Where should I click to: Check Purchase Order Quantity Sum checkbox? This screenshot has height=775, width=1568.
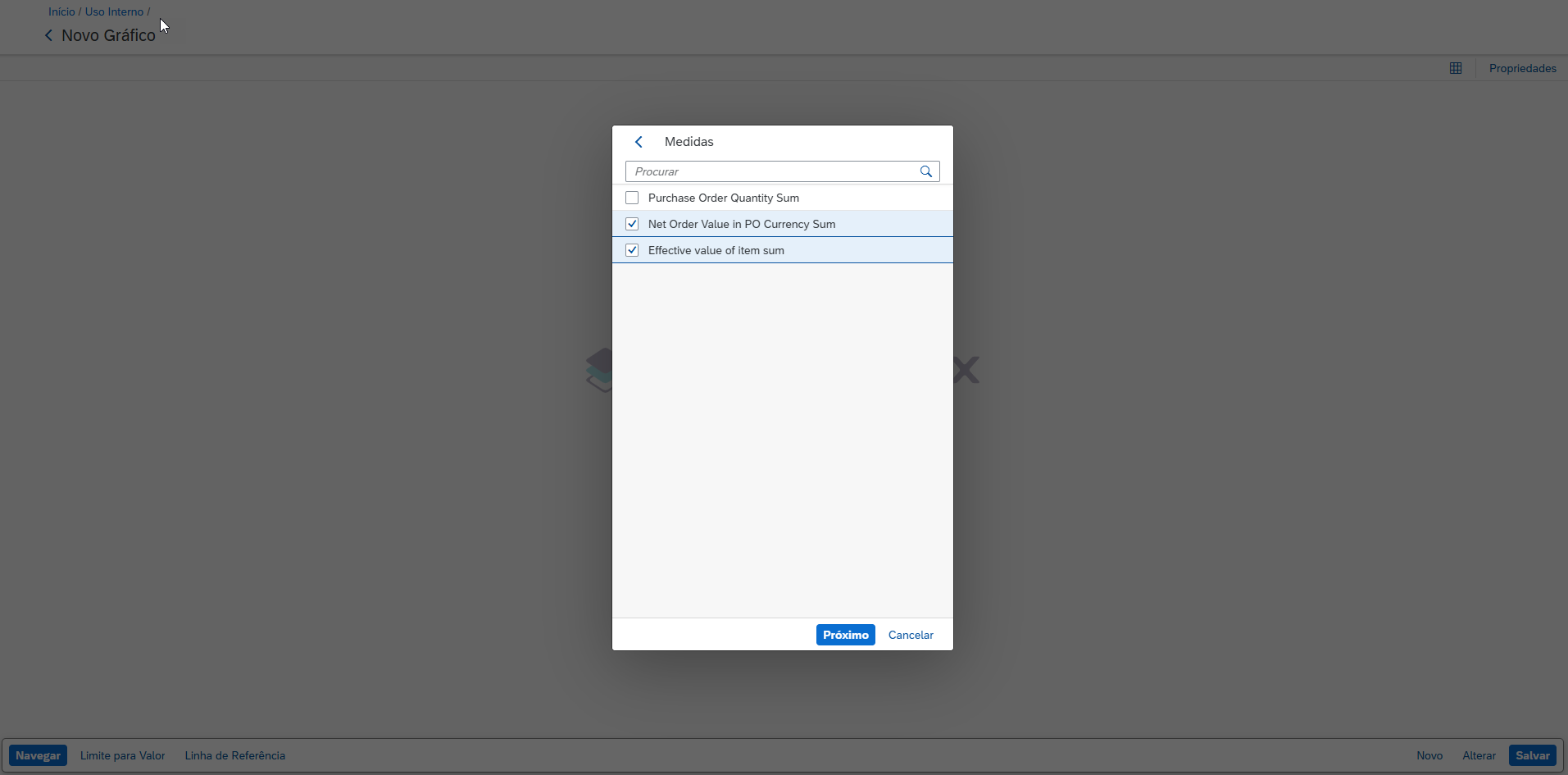pyautogui.click(x=632, y=198)
